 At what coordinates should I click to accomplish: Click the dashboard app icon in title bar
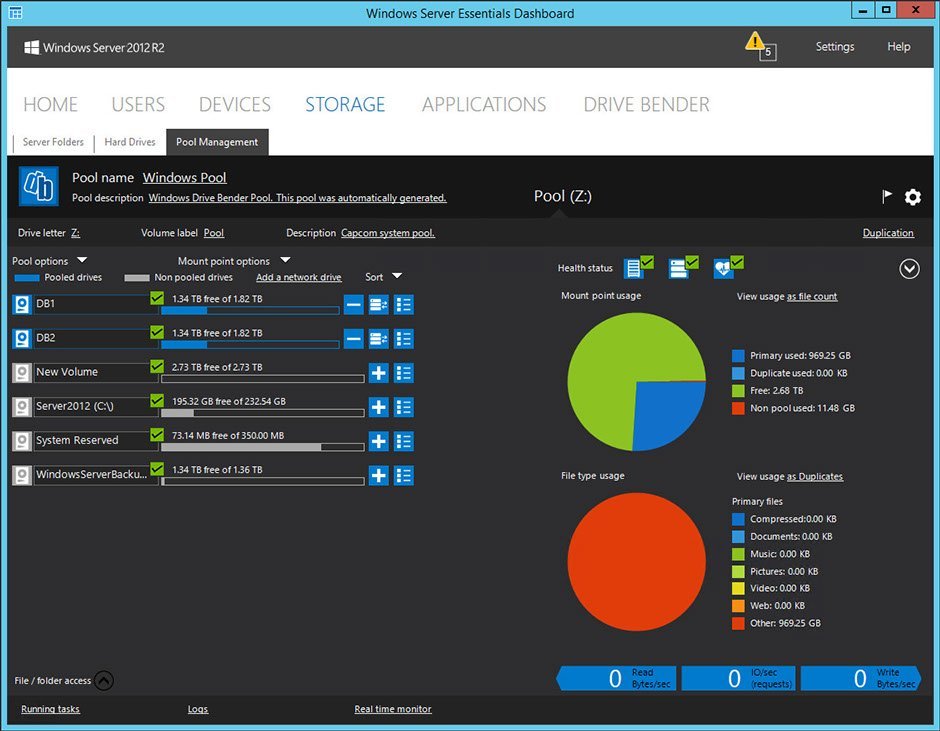pyautogui.click(x=16, y=13)
